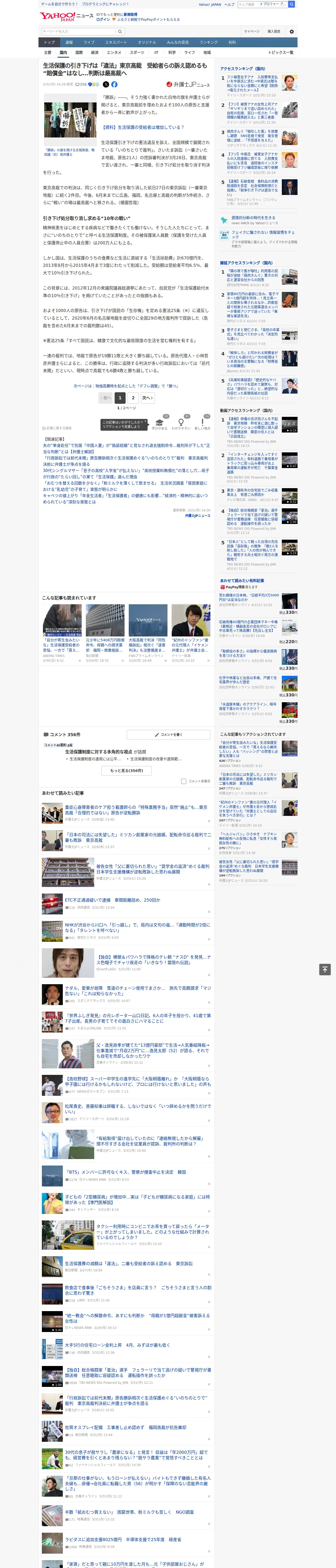Open the settings gear icon

coord(292,31)
